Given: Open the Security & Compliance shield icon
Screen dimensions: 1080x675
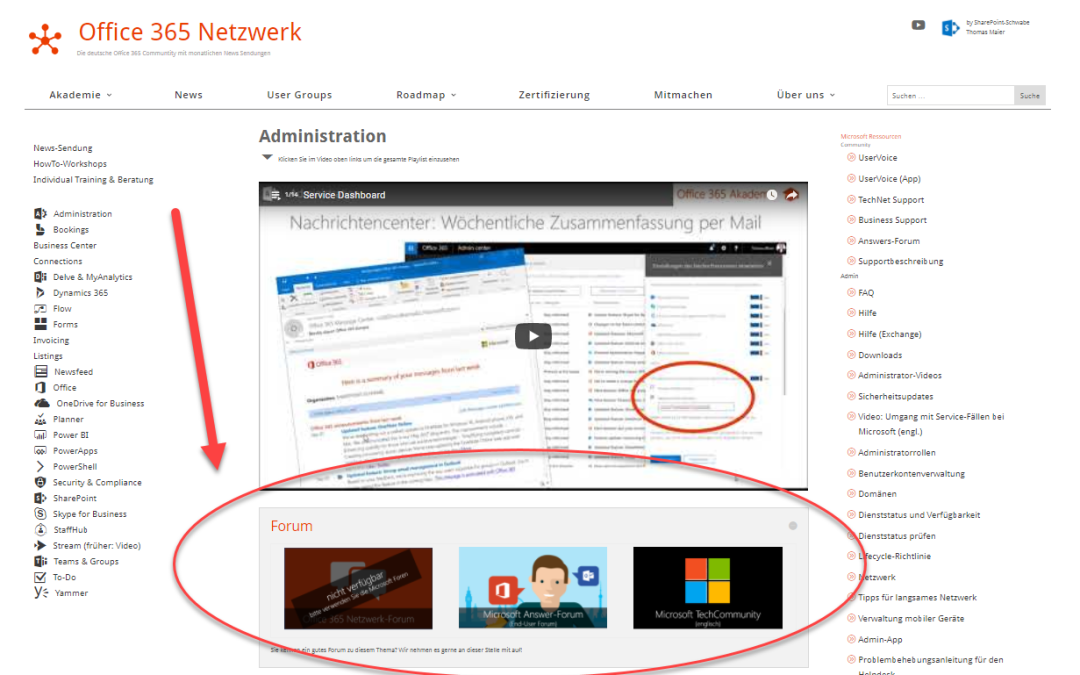Looking at the screenshot, I should (41, 482).
